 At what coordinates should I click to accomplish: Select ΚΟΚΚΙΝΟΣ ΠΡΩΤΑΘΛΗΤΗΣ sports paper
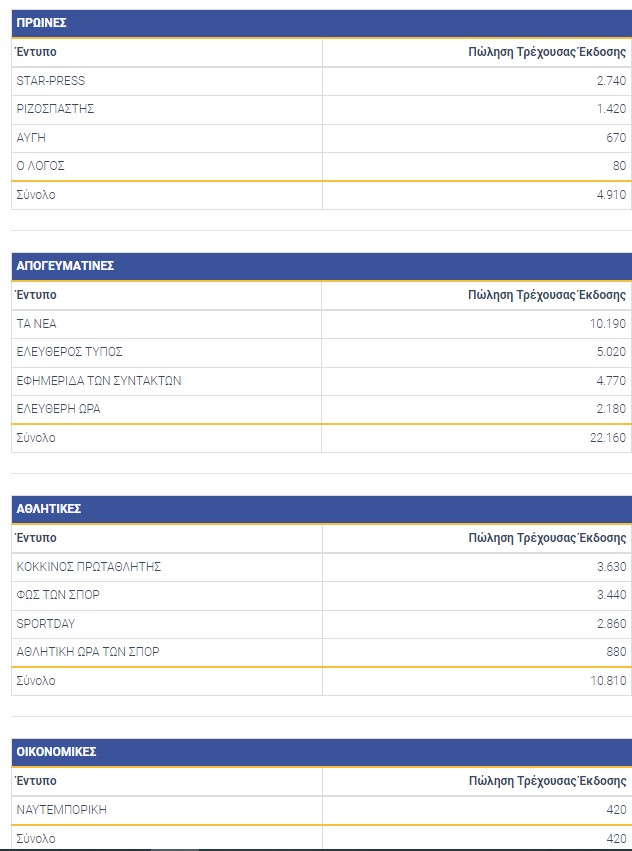[x=89, y=567]
